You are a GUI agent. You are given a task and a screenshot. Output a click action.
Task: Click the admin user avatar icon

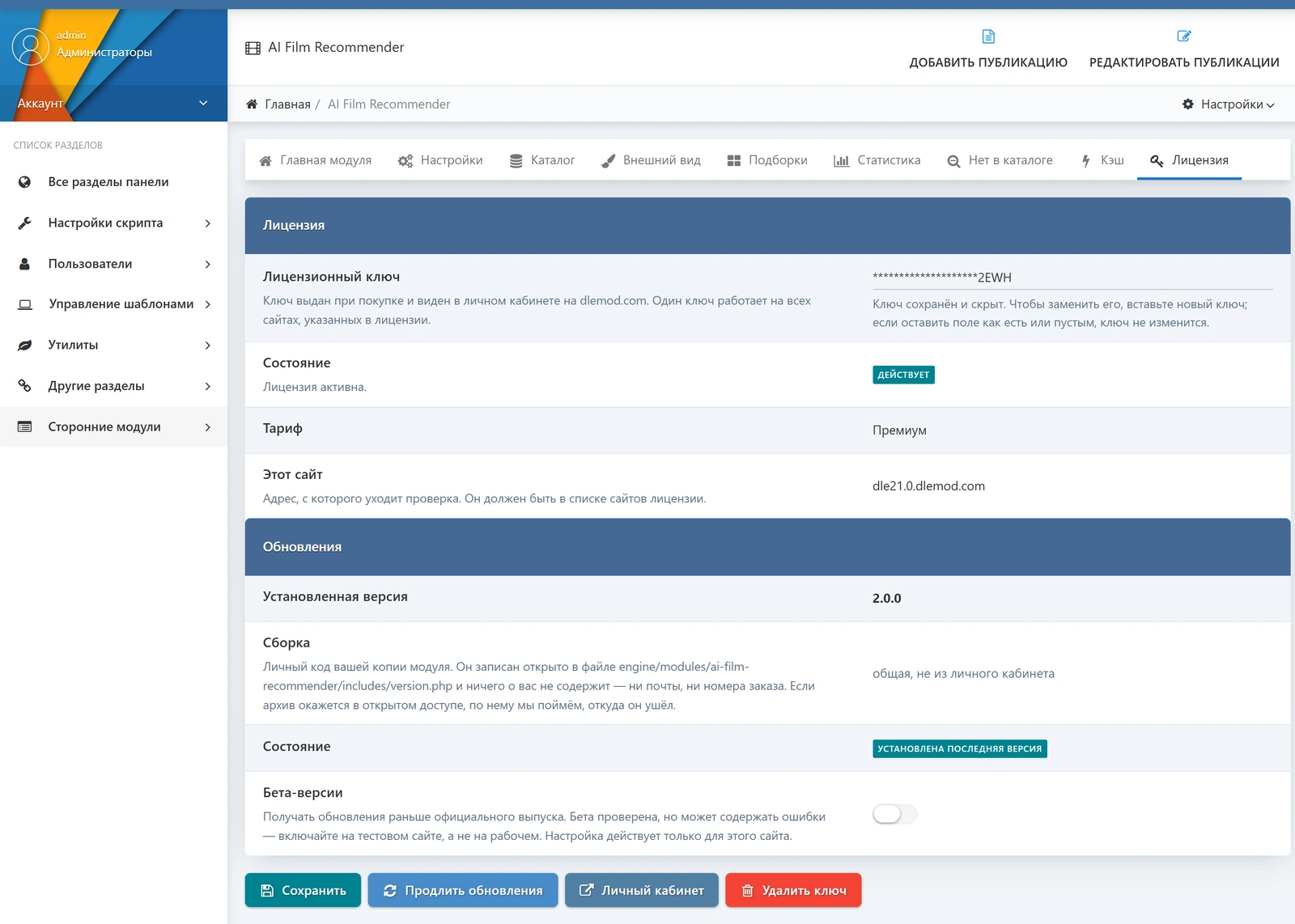pos(31,46)
